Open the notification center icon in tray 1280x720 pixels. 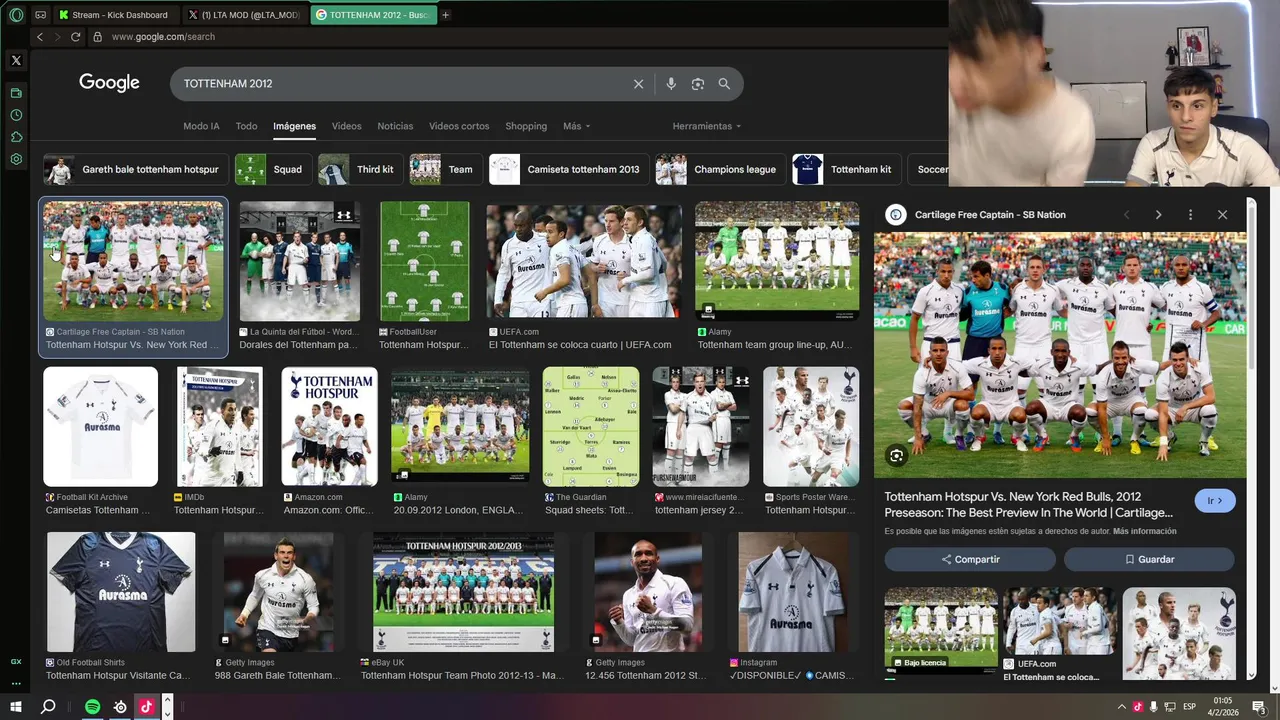coord(1258,707)
